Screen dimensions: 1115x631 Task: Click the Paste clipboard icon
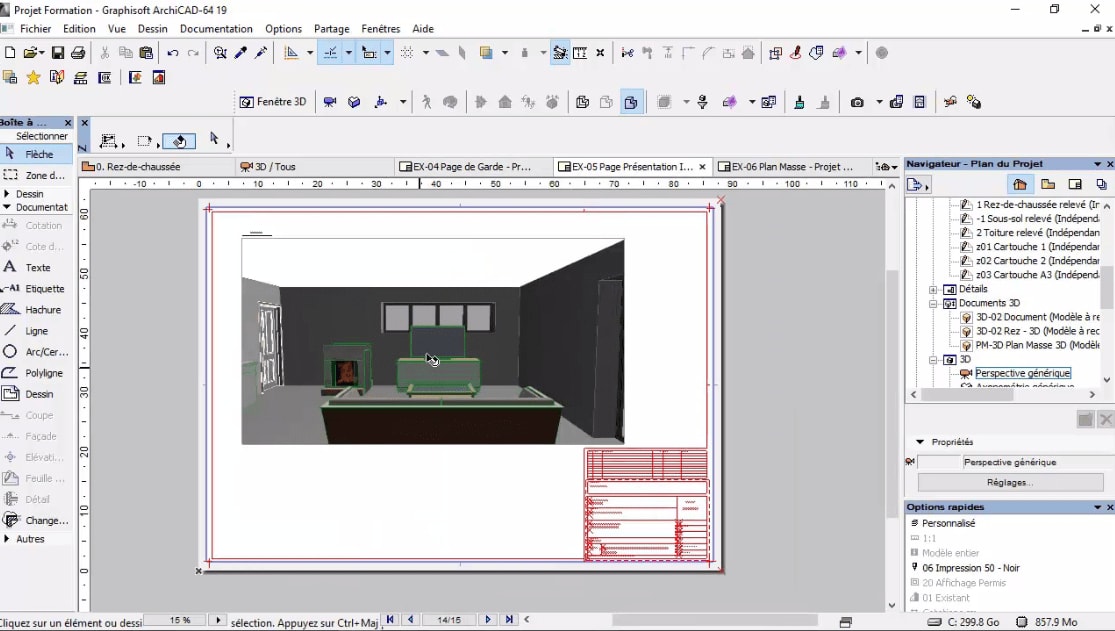pos(146,53)
